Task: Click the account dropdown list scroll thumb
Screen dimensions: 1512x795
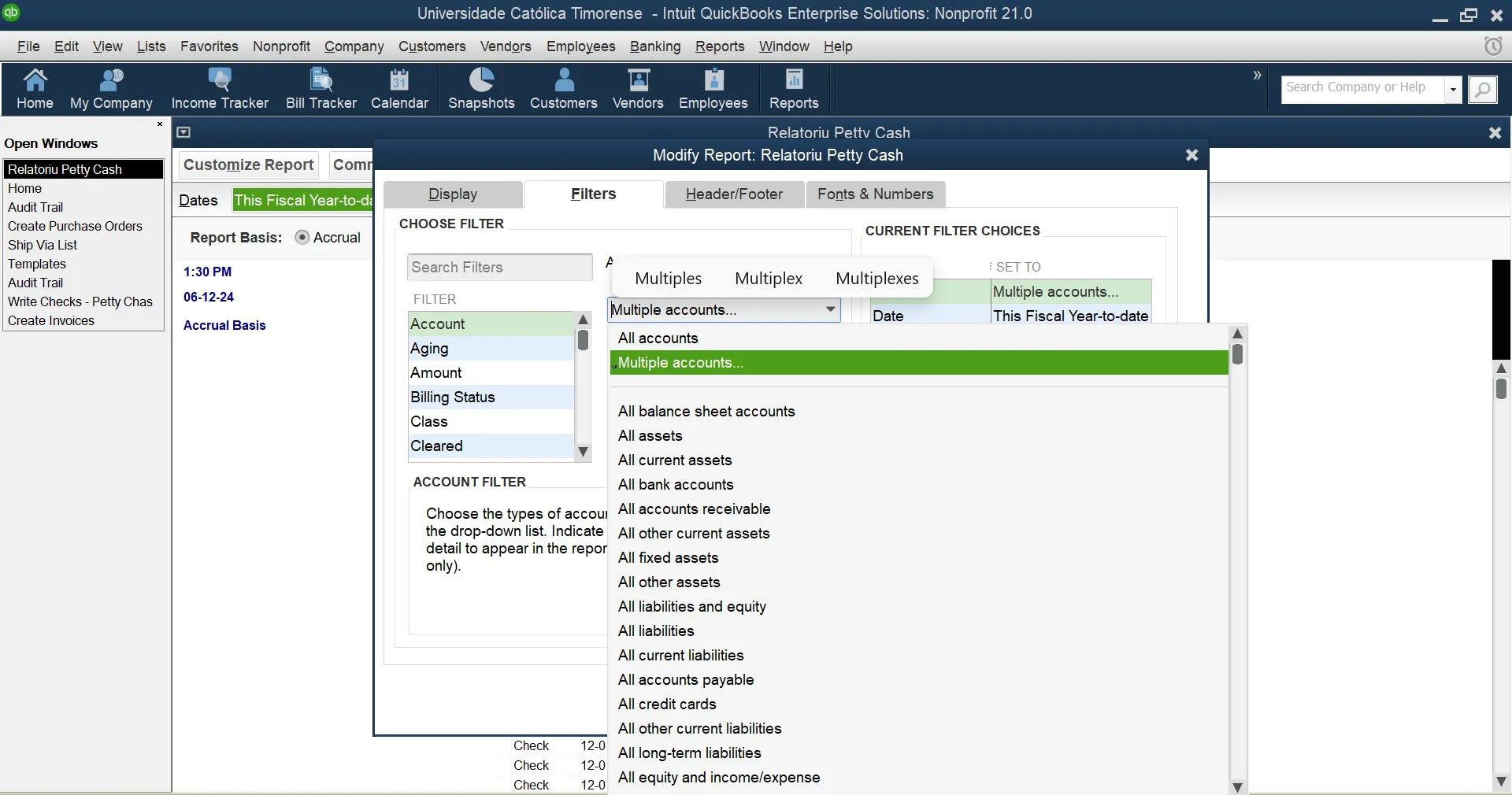Action: tap(1238, 354)
